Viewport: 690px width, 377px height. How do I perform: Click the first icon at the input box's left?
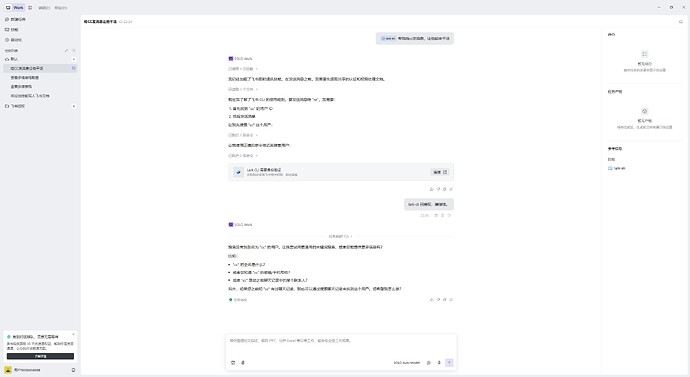[233, 363]
